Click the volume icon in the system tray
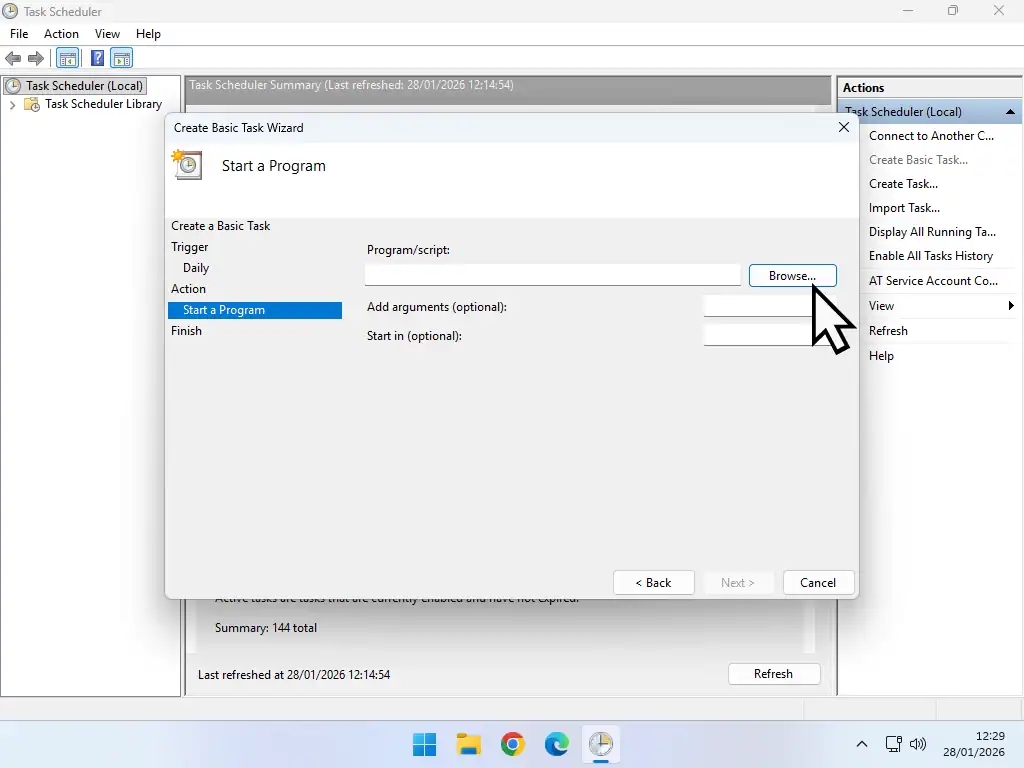The width and height of the screenshot is (1024, 768). tap(917, 744)
